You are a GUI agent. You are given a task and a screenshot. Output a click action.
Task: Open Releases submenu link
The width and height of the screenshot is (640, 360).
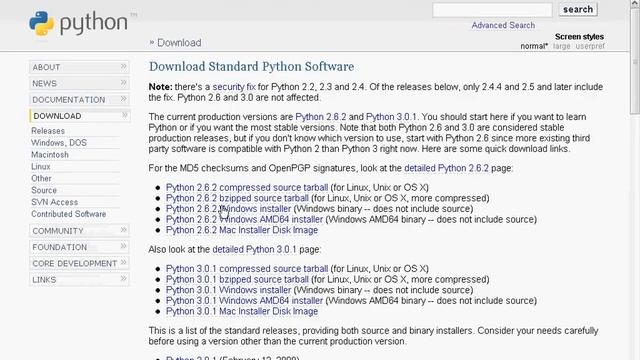point(48,131)
